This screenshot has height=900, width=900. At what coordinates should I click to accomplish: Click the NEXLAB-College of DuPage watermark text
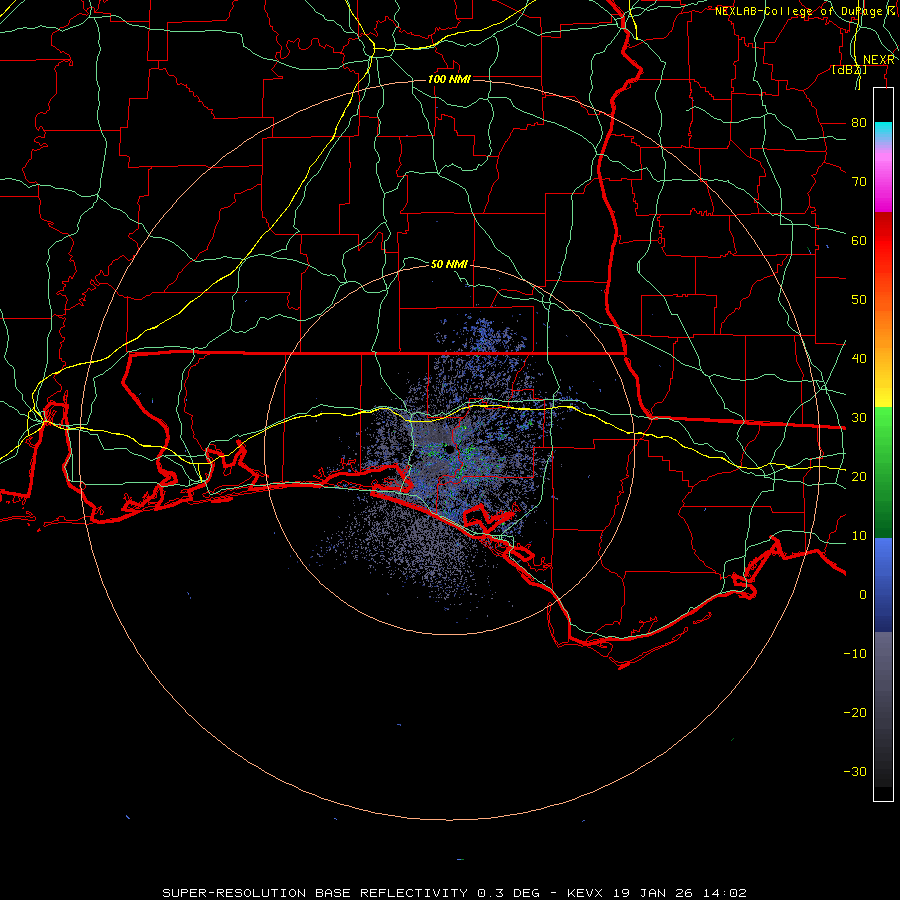point(806,11)
